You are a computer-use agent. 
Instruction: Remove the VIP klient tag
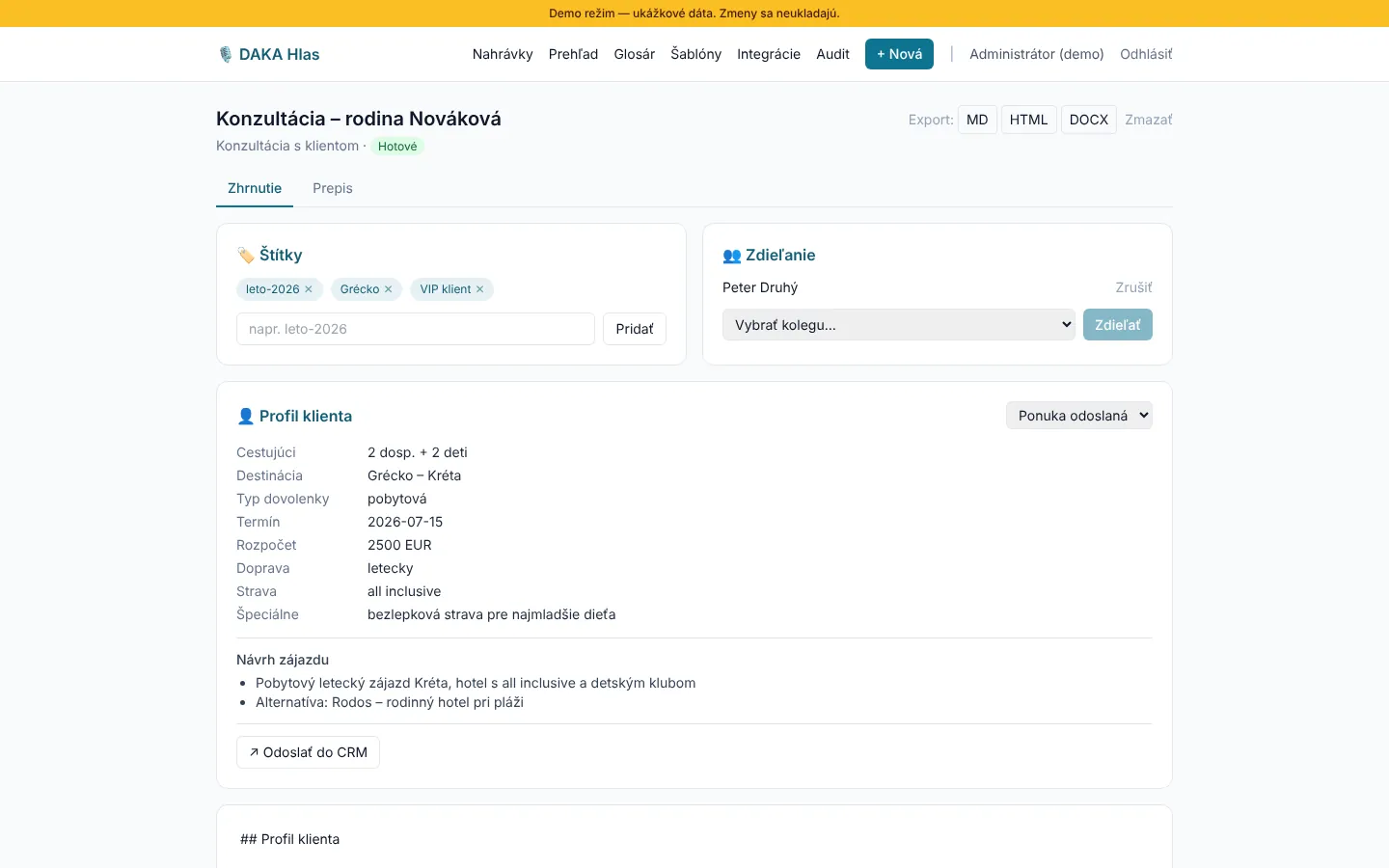tap(479, 289)
